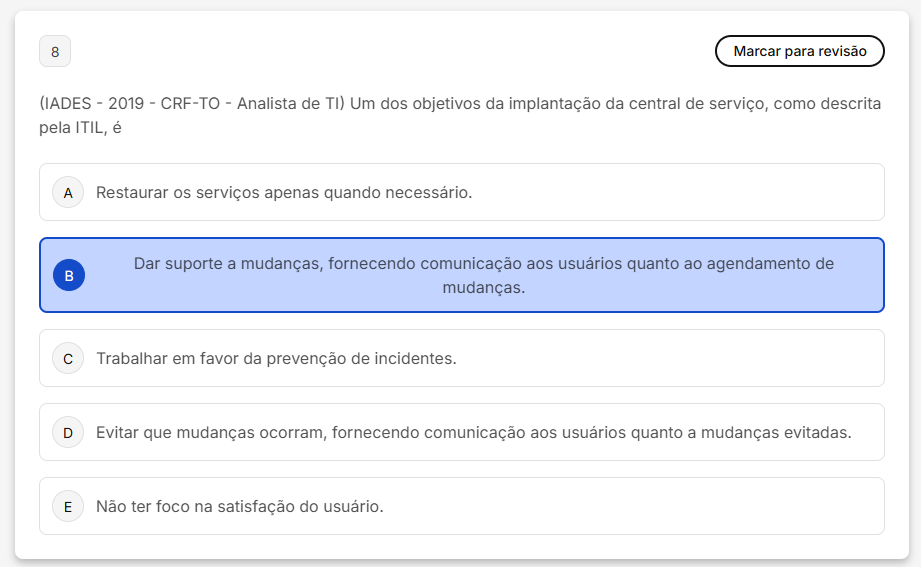The height and width of the screenshot is (567, 921).
Task: Click answer text starting "Dar suporte a mudanças"
Action: pyautogui.click(x=483, y=264)
